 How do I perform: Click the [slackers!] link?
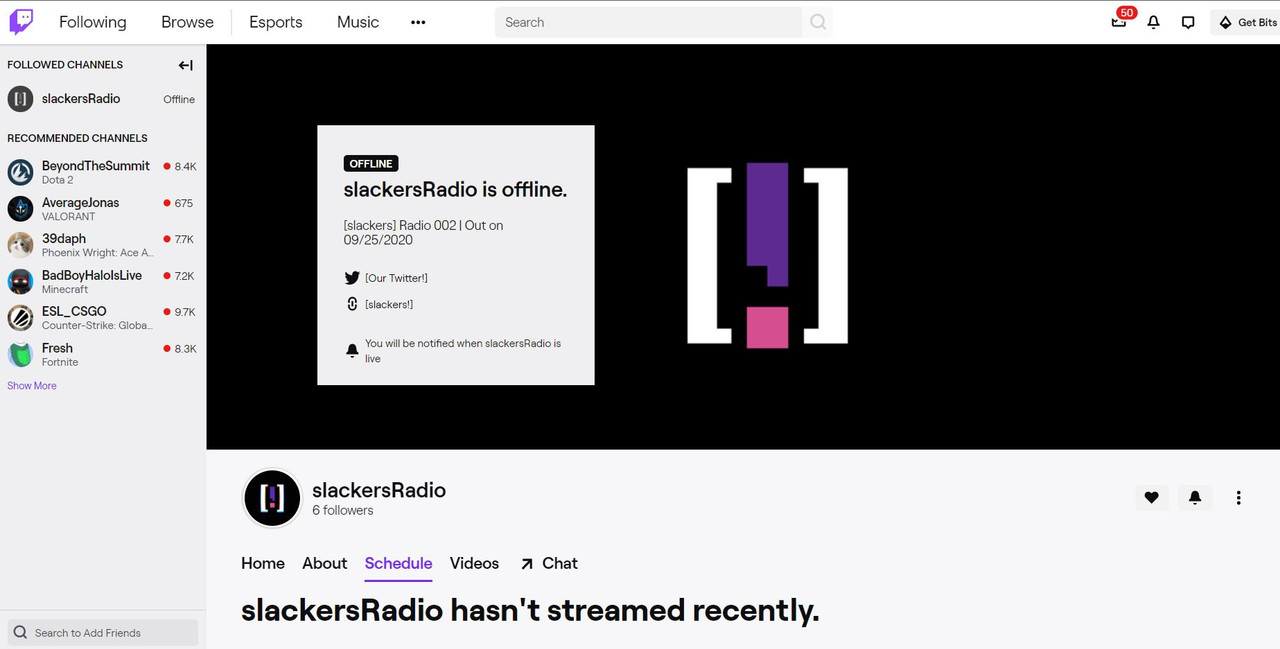[x=389, y=304]
